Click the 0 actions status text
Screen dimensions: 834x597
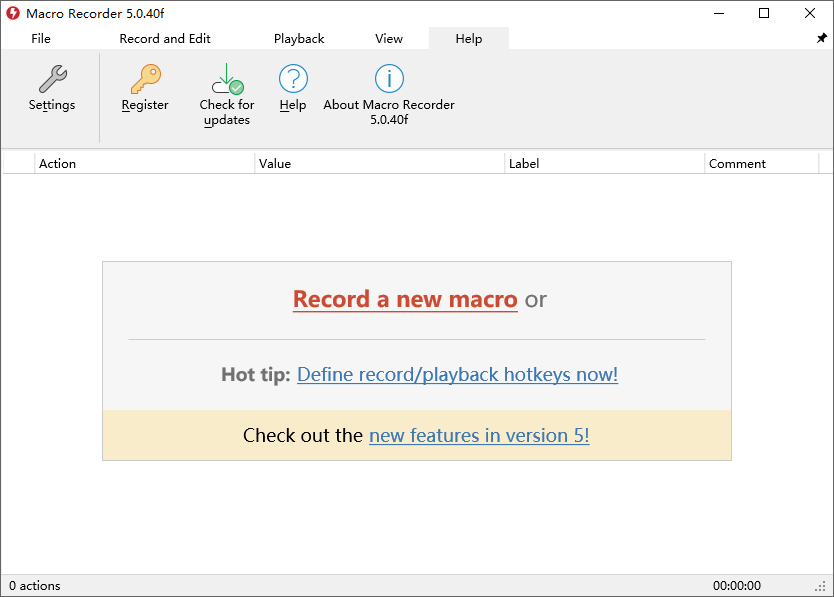(x=35, y=586)
